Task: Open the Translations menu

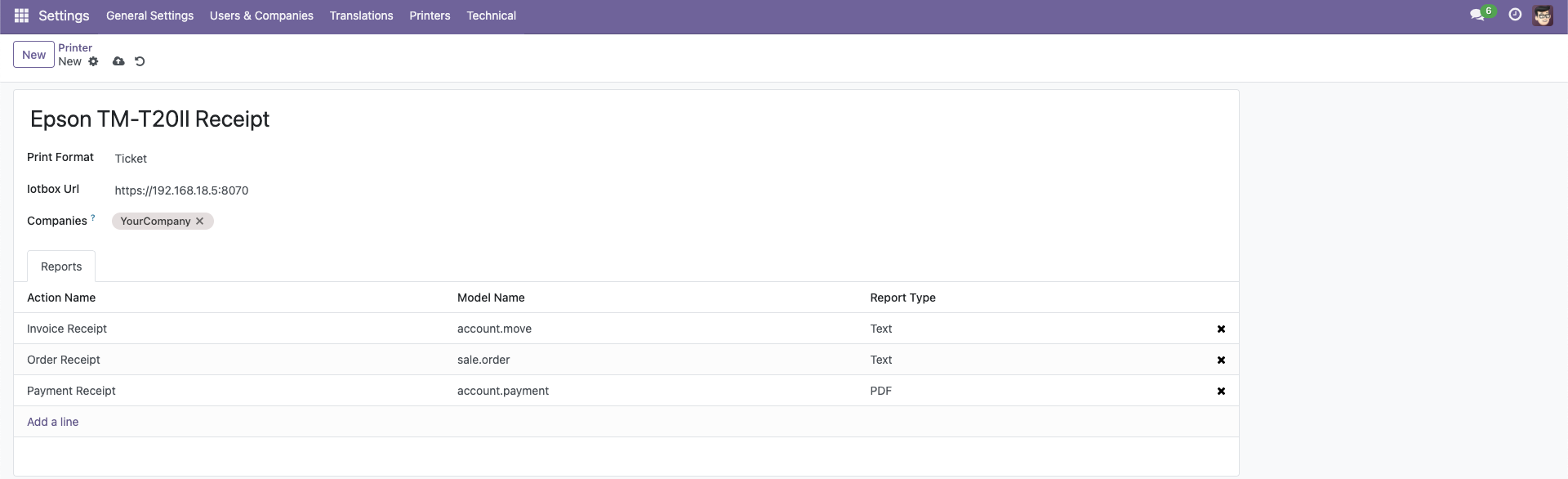Action: click(x=361, y=16)
